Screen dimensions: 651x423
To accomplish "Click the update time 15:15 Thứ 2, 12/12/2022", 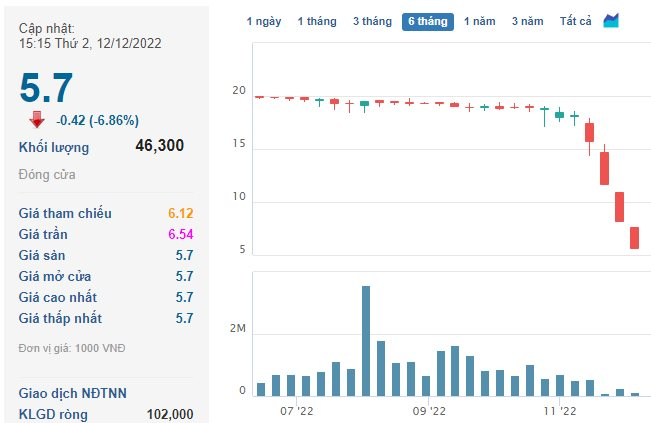I will (90, 44).
